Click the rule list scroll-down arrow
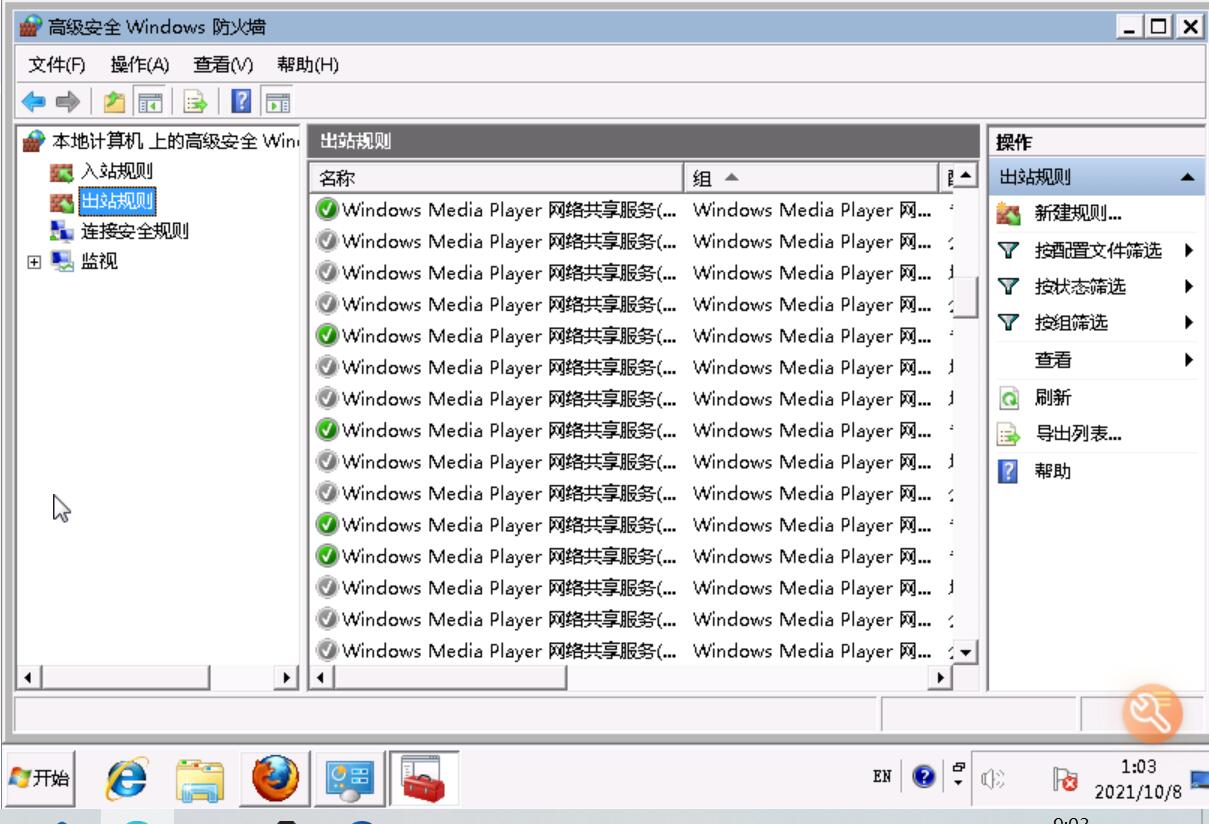Image resolution: width=1209 pixels, height=824 pixels. pos(965,652)
